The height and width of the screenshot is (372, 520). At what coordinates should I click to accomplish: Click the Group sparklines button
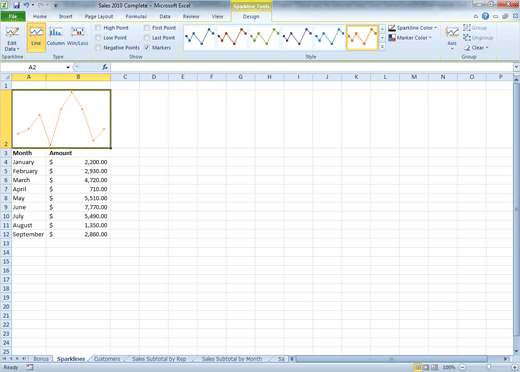pyautogui.click(x=475, y=28)
